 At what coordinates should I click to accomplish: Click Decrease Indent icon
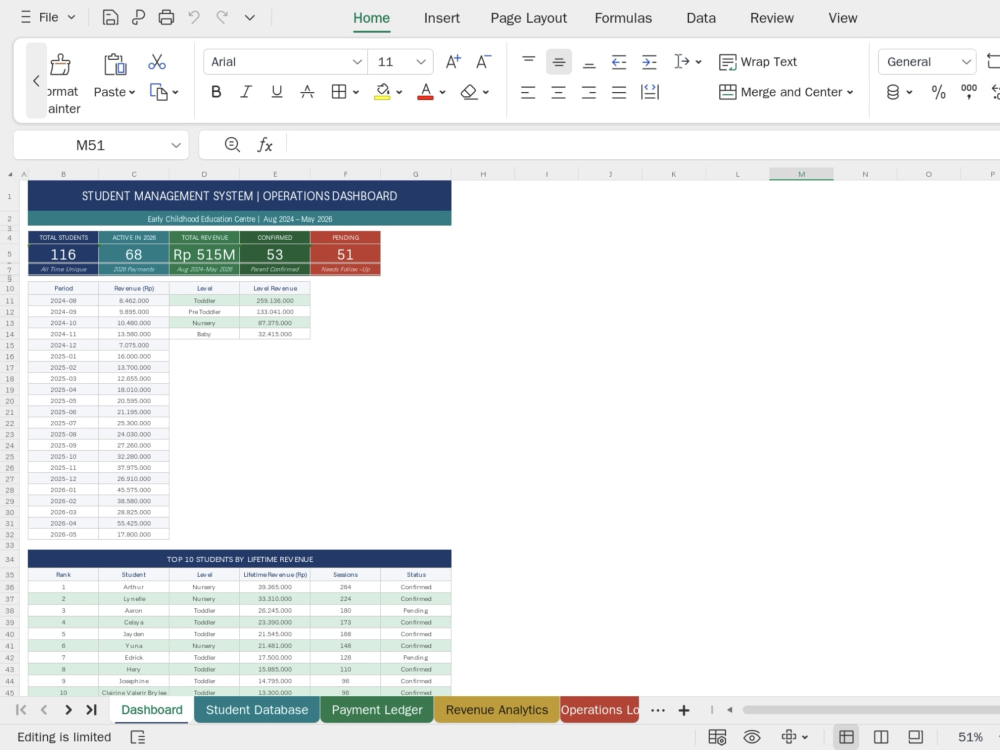(x=619, y=62)
